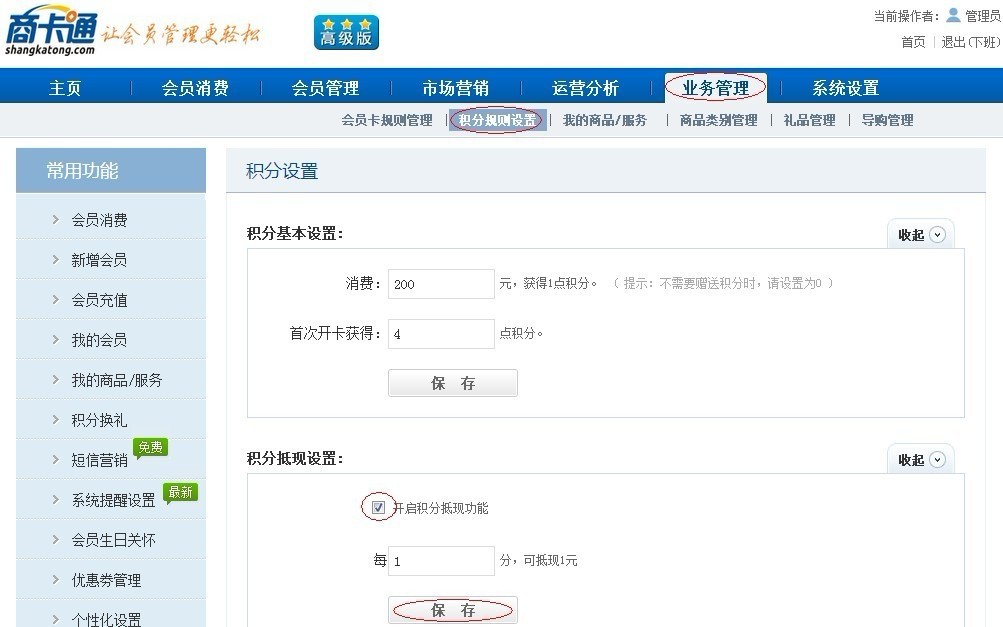The width and height of the screenshot is (1003, 627).
Task: Toggle the 开启积分抵现功能 checkbox
Action: tap(378, 508)
